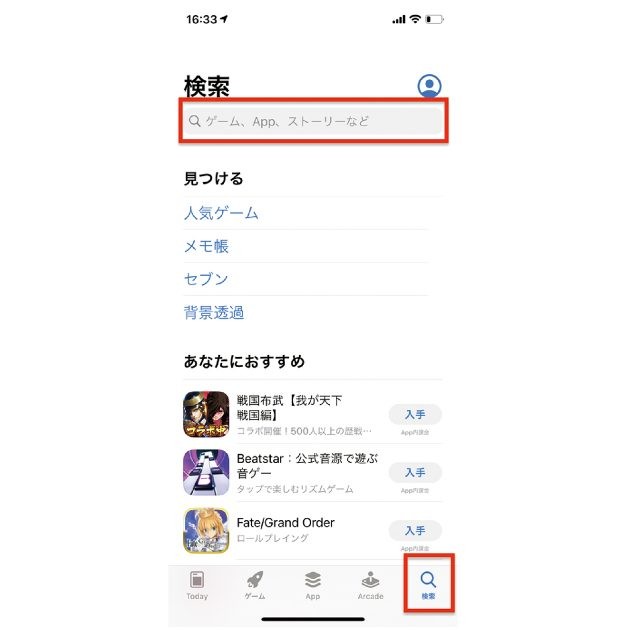Tap 入手 button for 戦国布武
The image size is (630, 630).
415,414
